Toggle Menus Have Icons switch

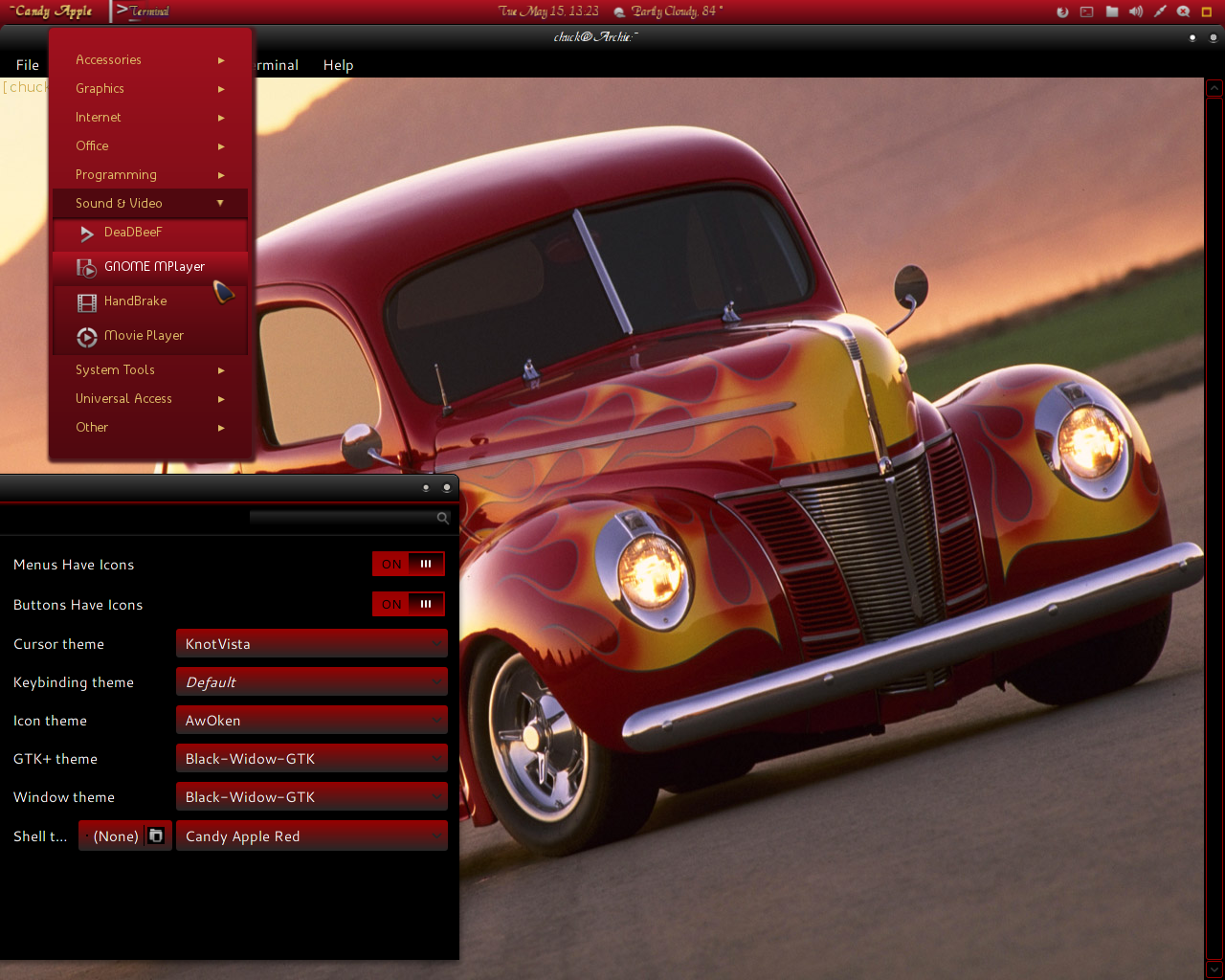pos(409,564)
